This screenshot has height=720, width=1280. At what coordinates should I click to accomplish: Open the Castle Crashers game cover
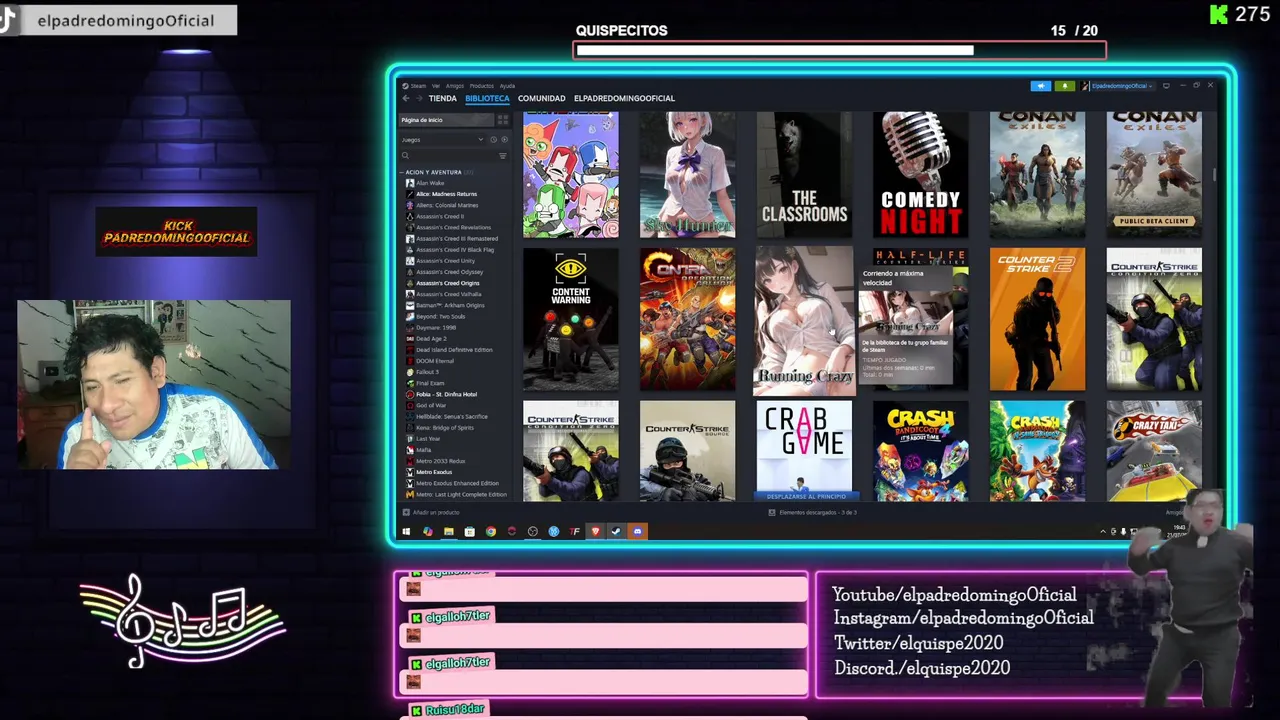(x=571, y=174)
